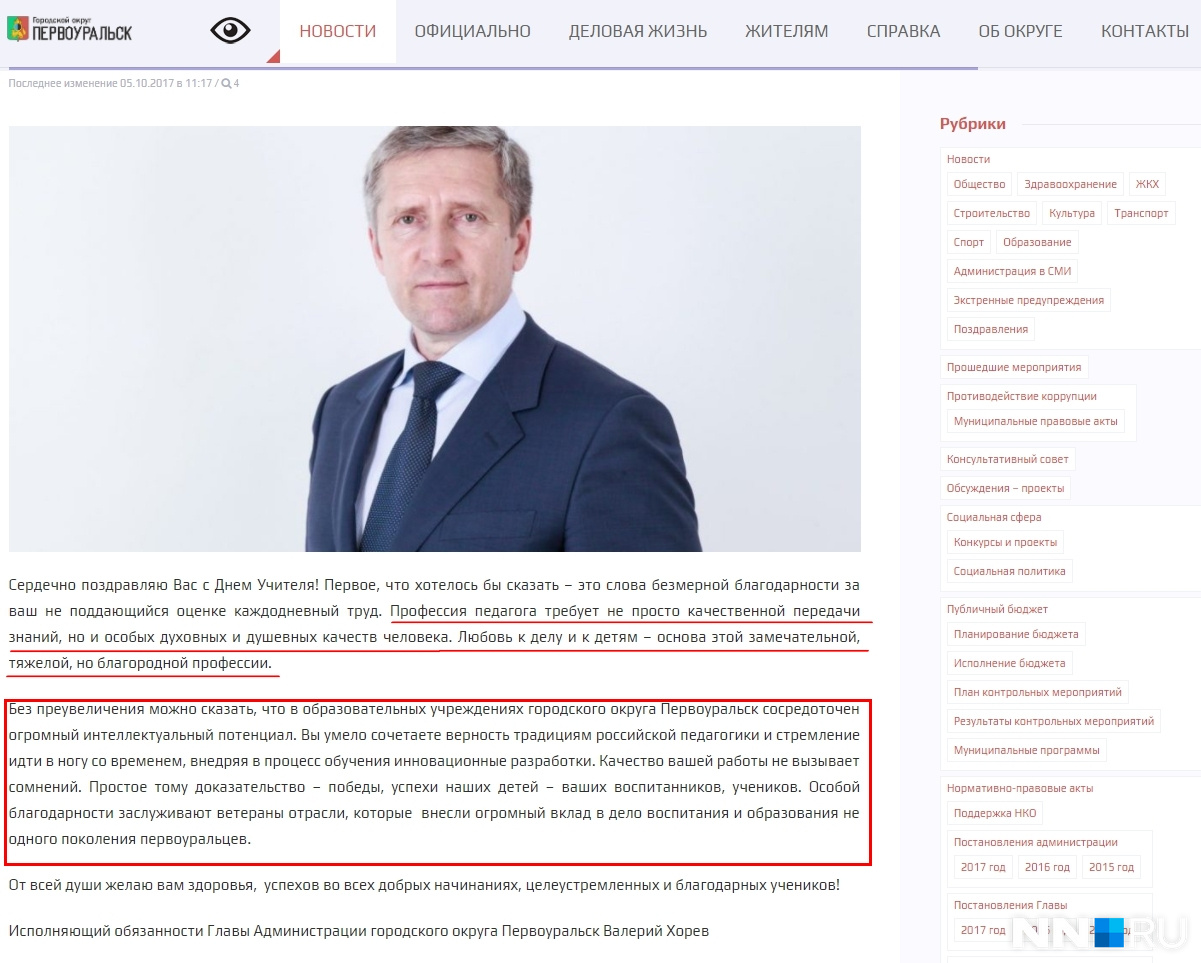1201x963 pixels.
Task: Select the Здравоохранение rubric tag
Action: [1070, 184]
